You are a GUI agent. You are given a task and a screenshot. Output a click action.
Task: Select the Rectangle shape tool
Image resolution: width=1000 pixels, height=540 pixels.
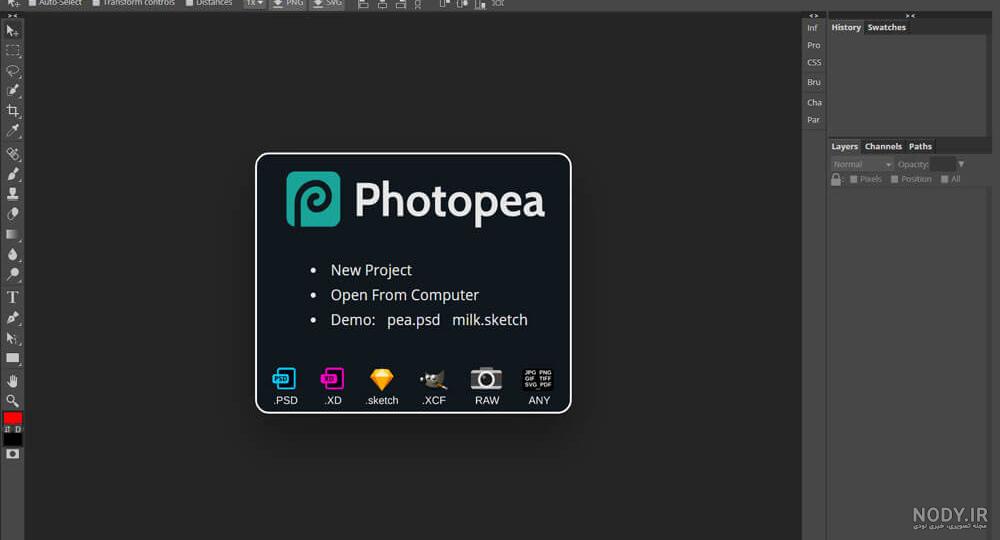(x=12, y=358)
